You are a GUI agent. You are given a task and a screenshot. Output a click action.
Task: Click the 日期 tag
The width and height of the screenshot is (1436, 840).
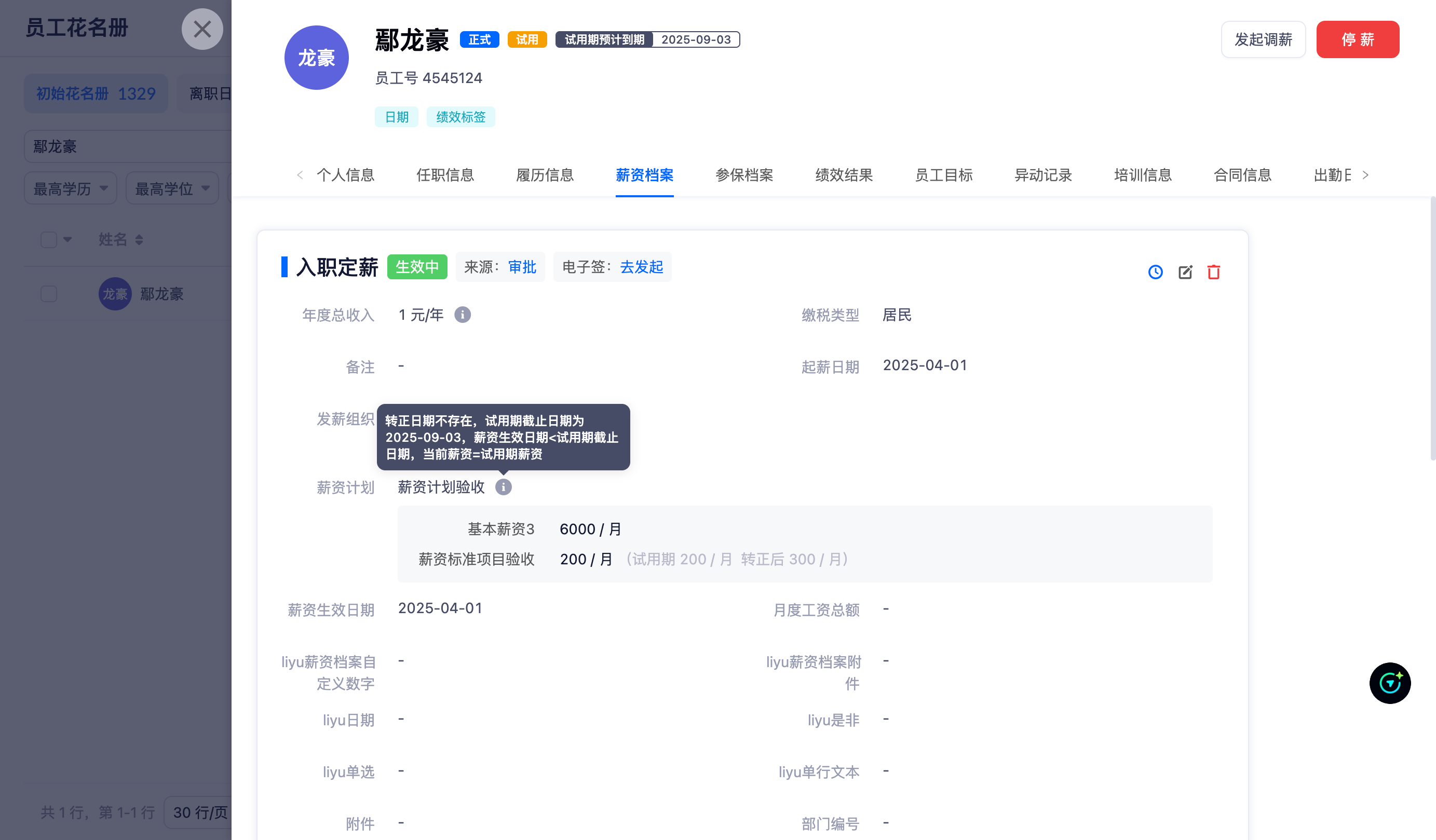pyautogui.click(x=397, y=117)
